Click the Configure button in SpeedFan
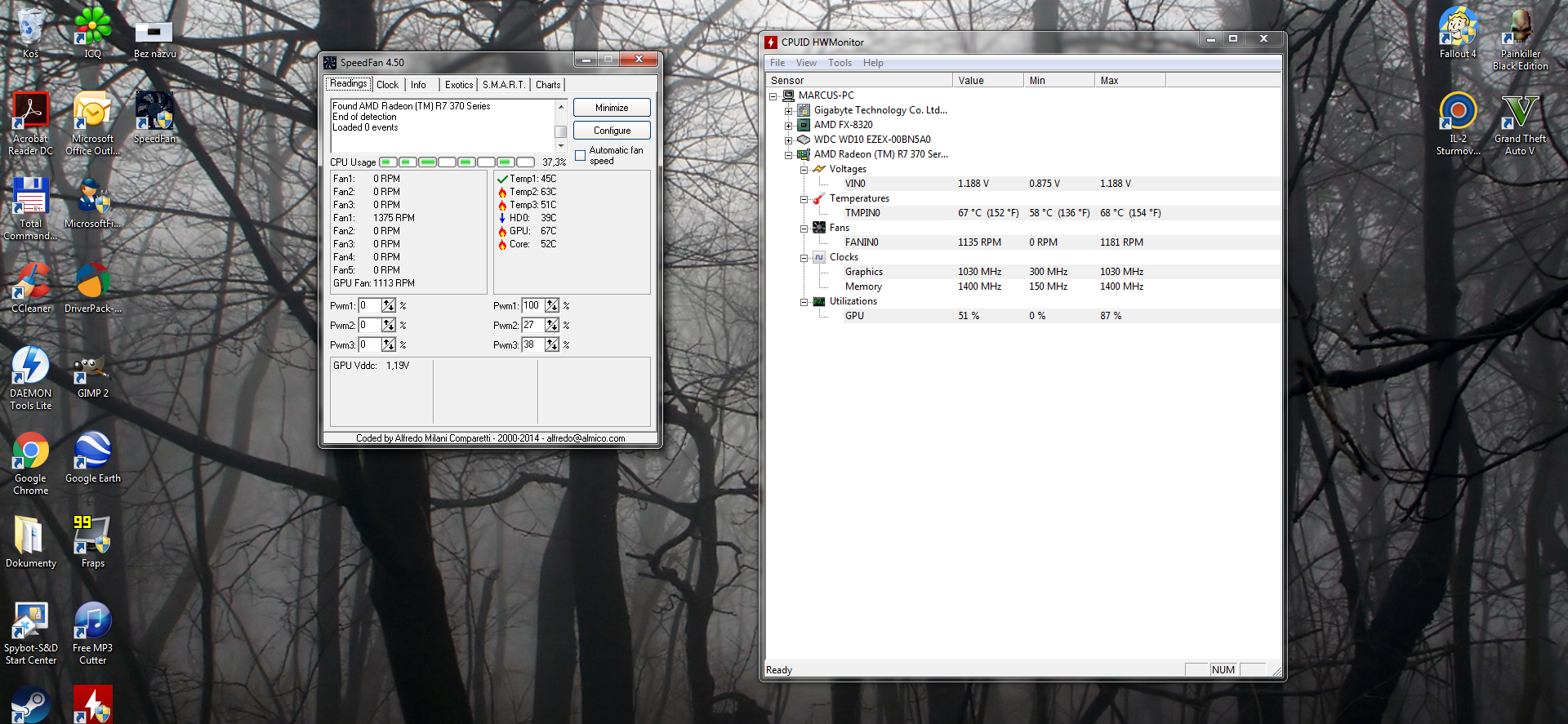This screenshot has height=724, width=1568. click(x=612, y=131)
